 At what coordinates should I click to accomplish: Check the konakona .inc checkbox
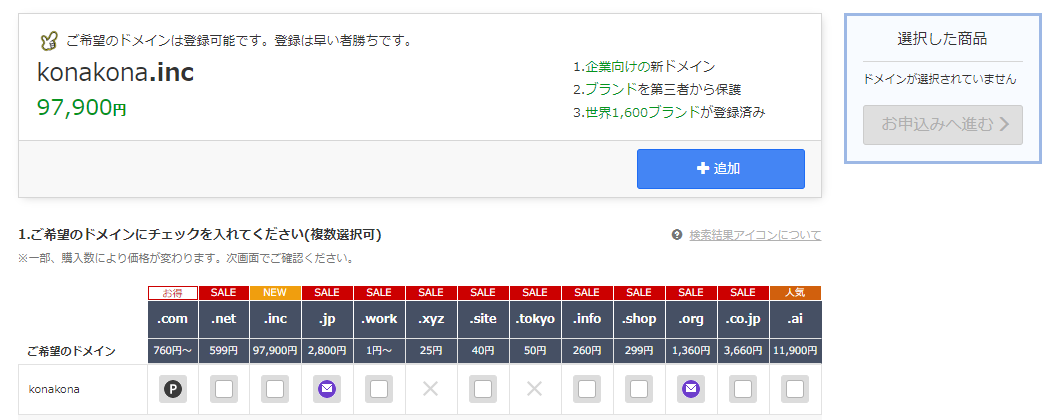275,389
